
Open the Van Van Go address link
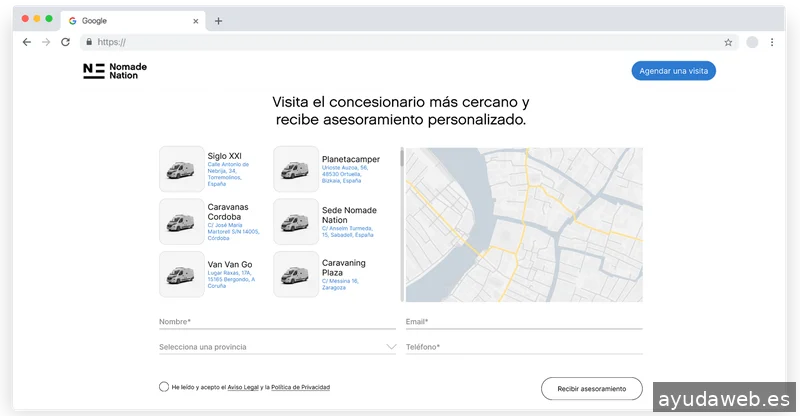[231, 279]
